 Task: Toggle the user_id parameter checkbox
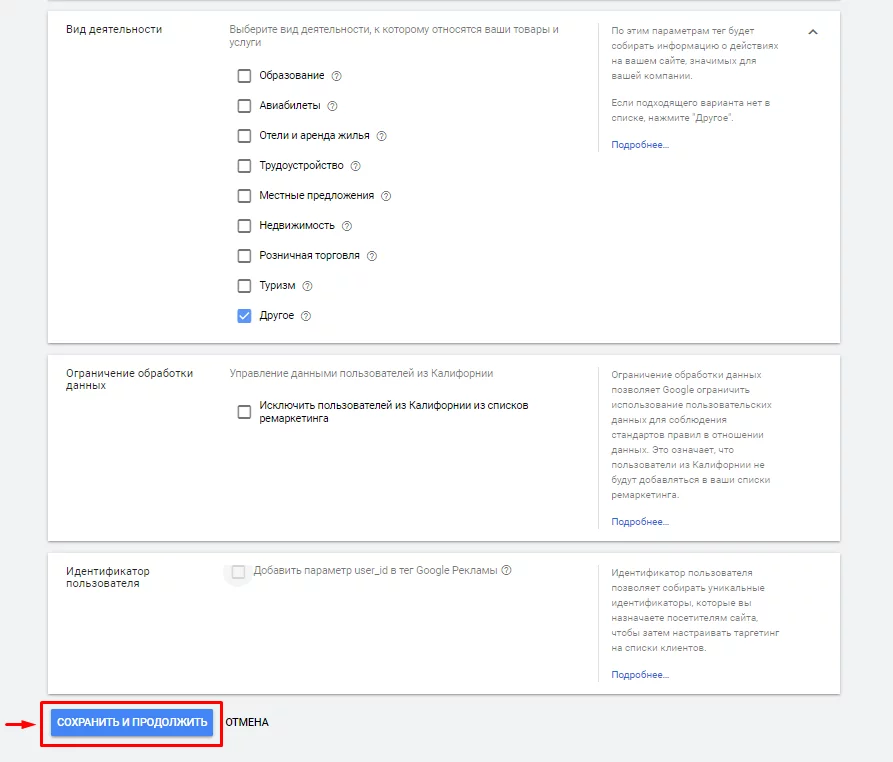[239, 572]
